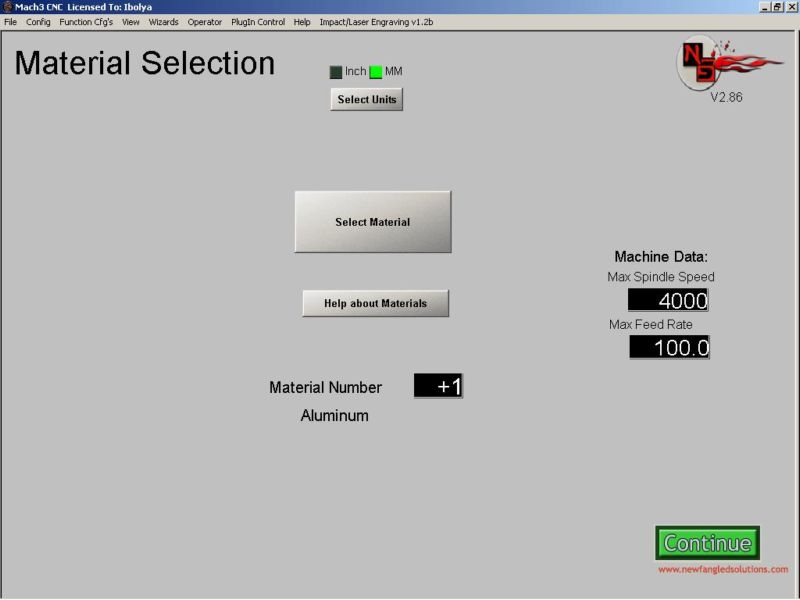This screenshot has width=800, height=600.
Task: Toggle the MM unit LED indicator
Action: (376, 72)
